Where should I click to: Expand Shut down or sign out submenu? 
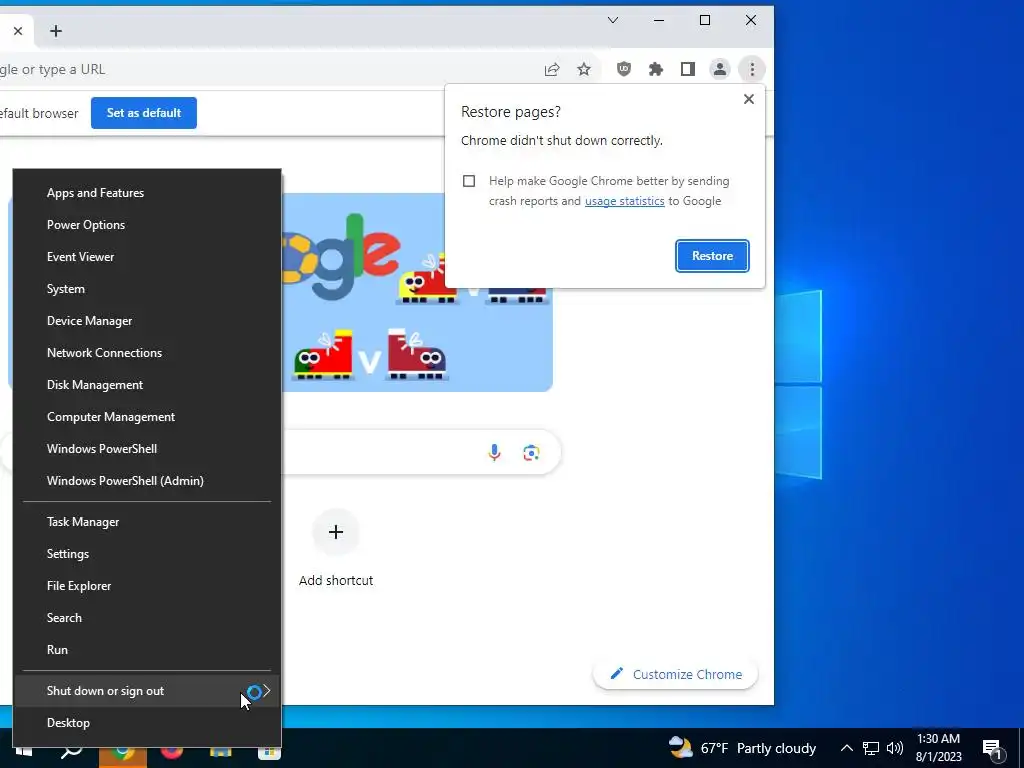[x=147, y=691]
